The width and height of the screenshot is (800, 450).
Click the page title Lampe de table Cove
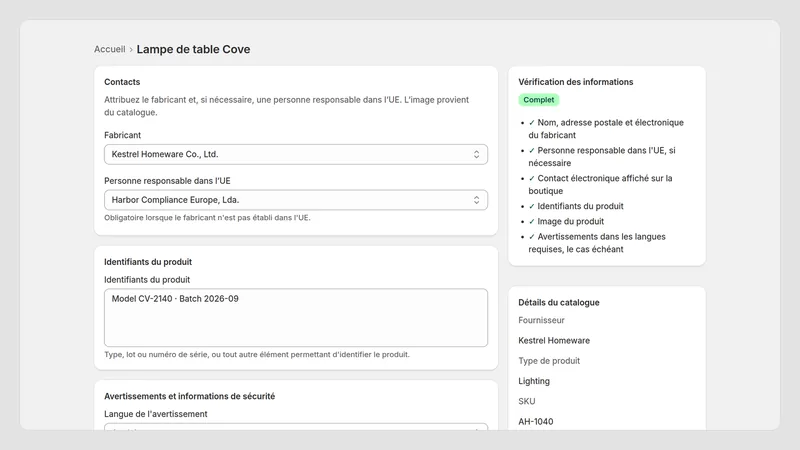point(193,49)
